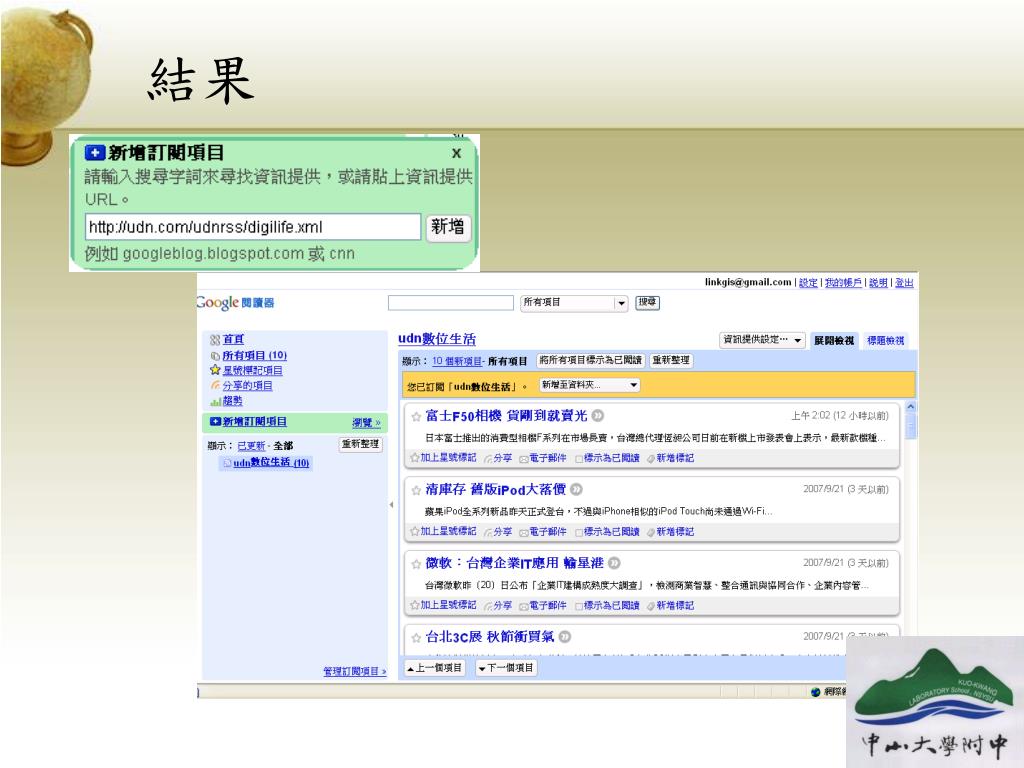This screenshot has width=1024, height=768.
Task: Open the article 富士F50相機 貨剛到就賣光
Action: (506, 416)
